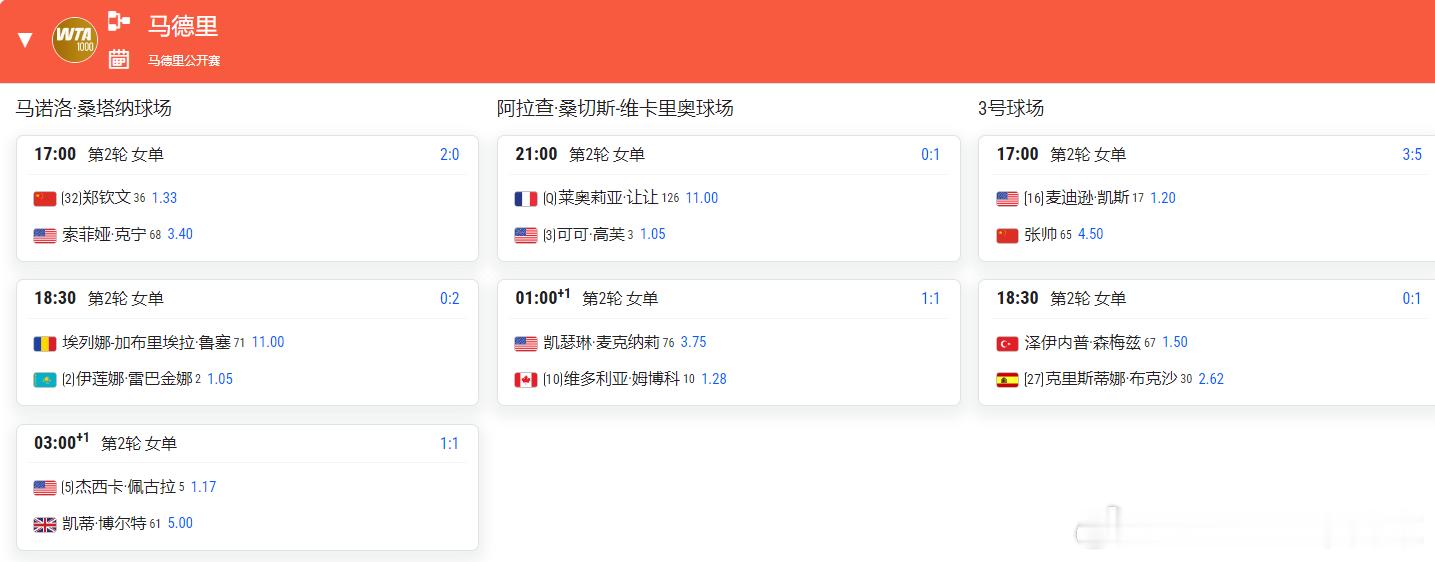
Task: Select odds 1.50 for 森梅兹
Action: point(1175,342)
